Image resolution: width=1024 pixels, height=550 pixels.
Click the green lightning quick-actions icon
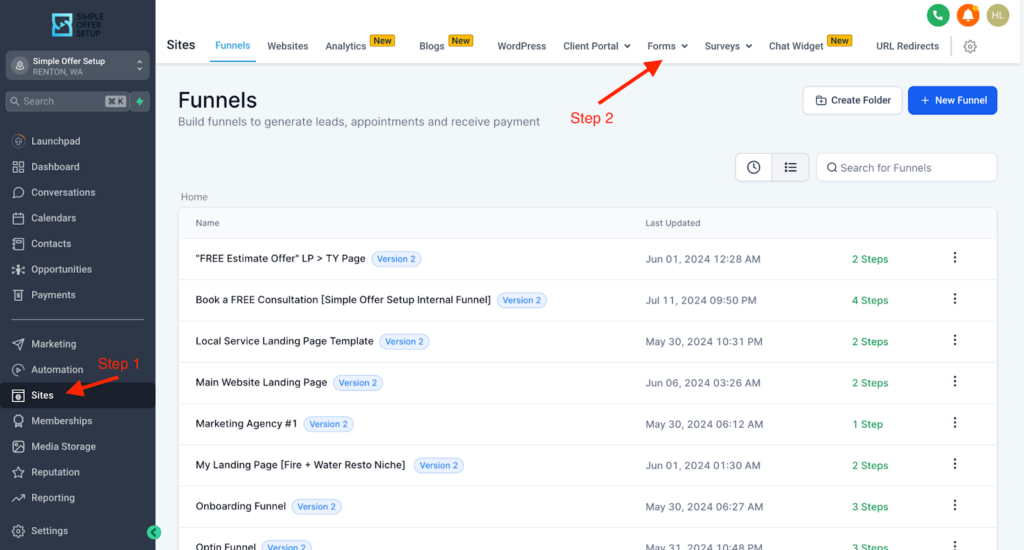(140, 101)
